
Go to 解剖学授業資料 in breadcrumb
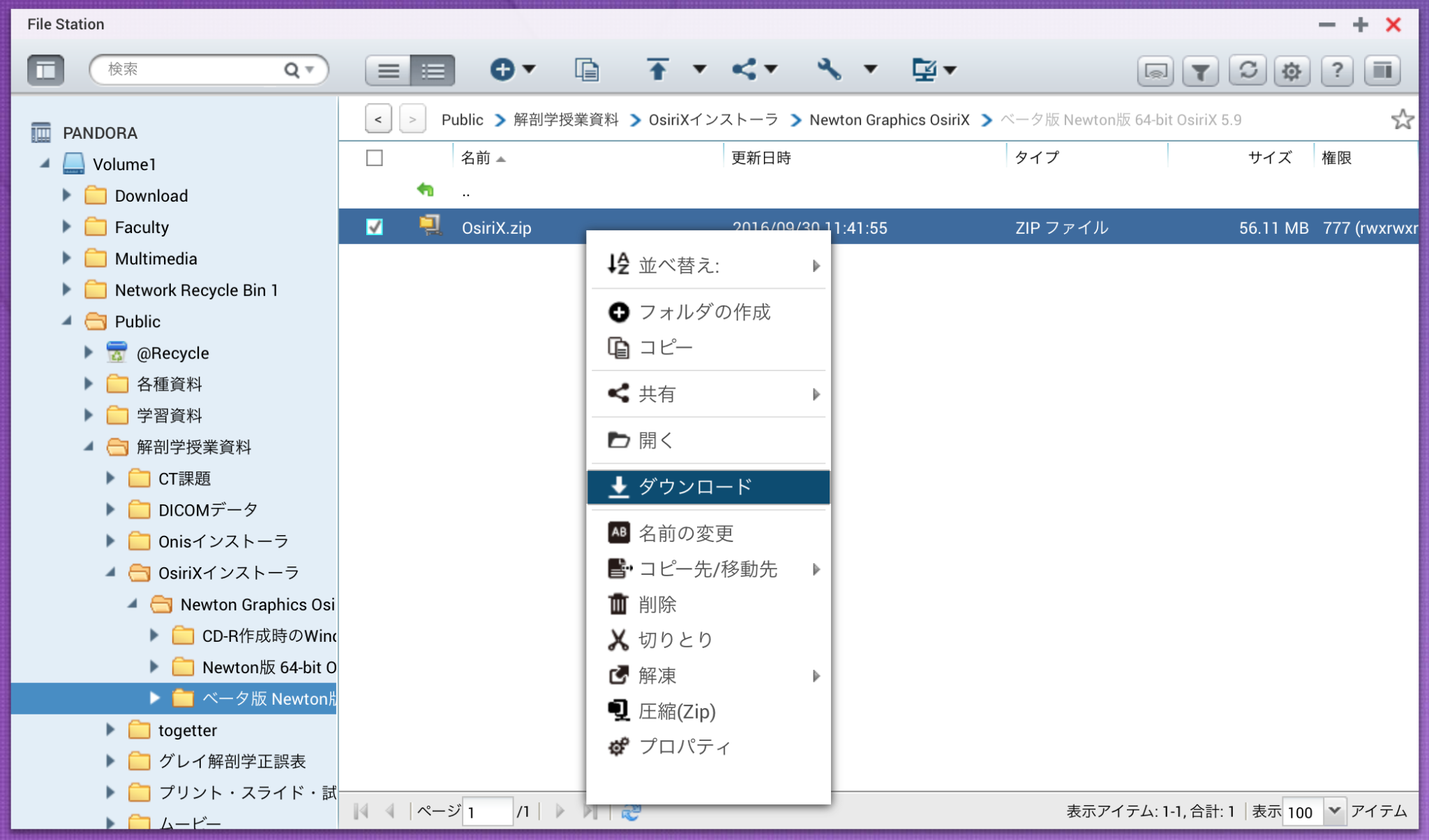(566, 119)
